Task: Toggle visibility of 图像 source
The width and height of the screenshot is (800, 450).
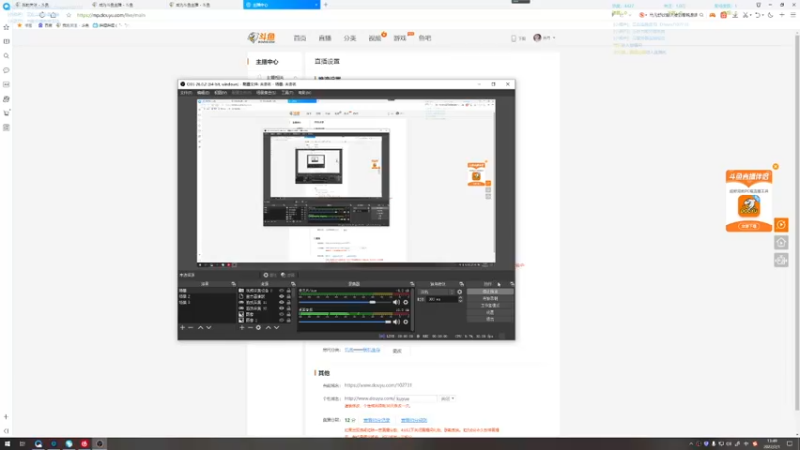Action: [281, 314]
